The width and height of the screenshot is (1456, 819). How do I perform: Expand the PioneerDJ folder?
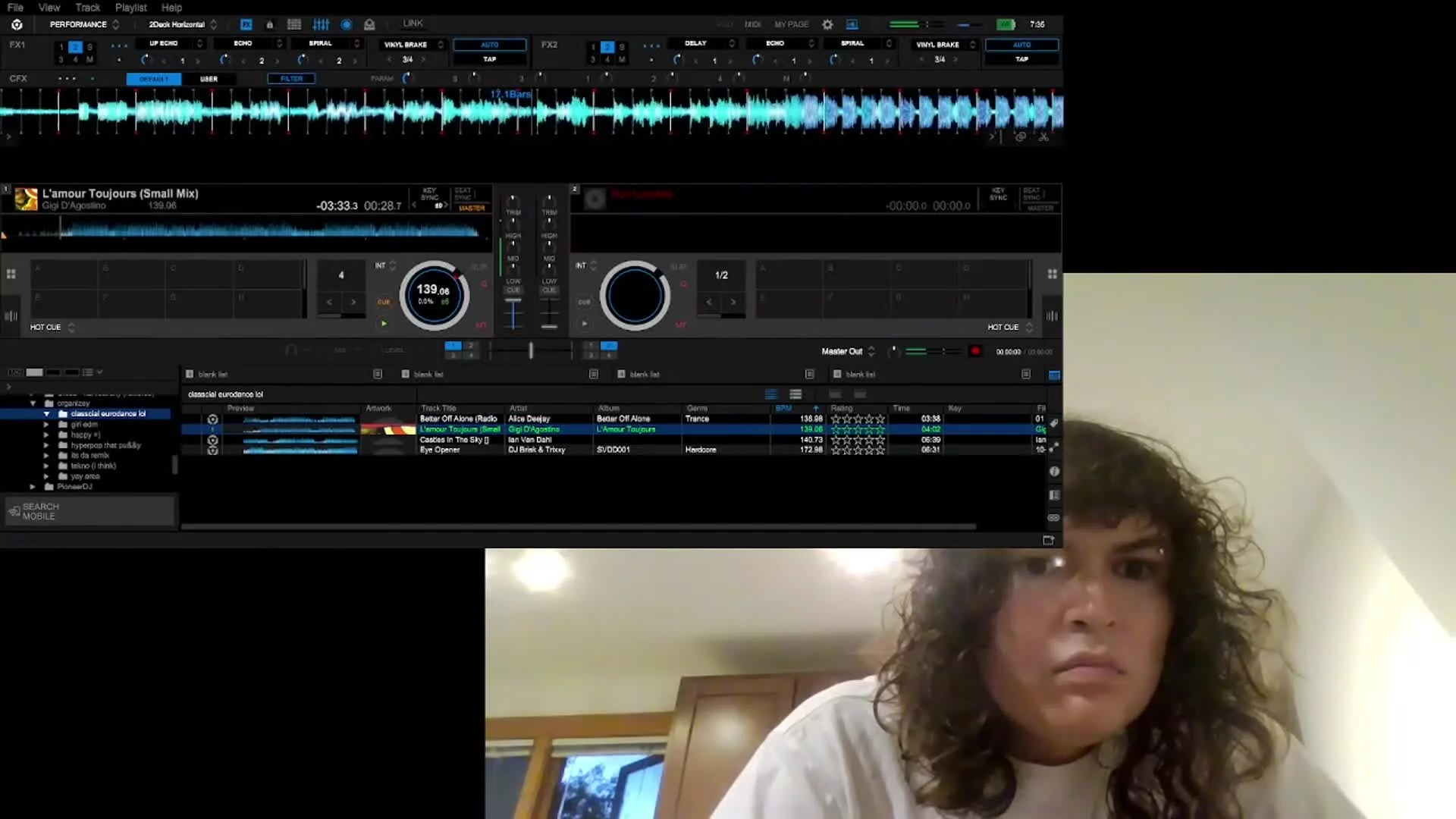pyautogui.click(x=33, y=487)
